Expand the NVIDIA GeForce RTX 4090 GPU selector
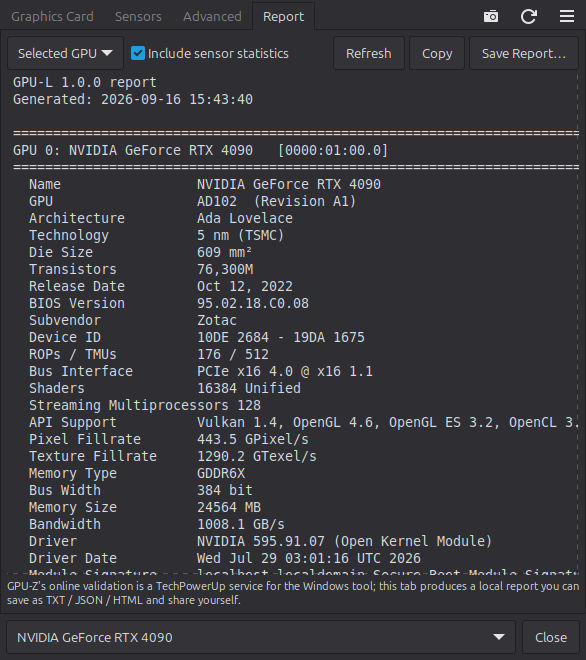This screenshot has height=660, width=586. (x=261, y=637)
